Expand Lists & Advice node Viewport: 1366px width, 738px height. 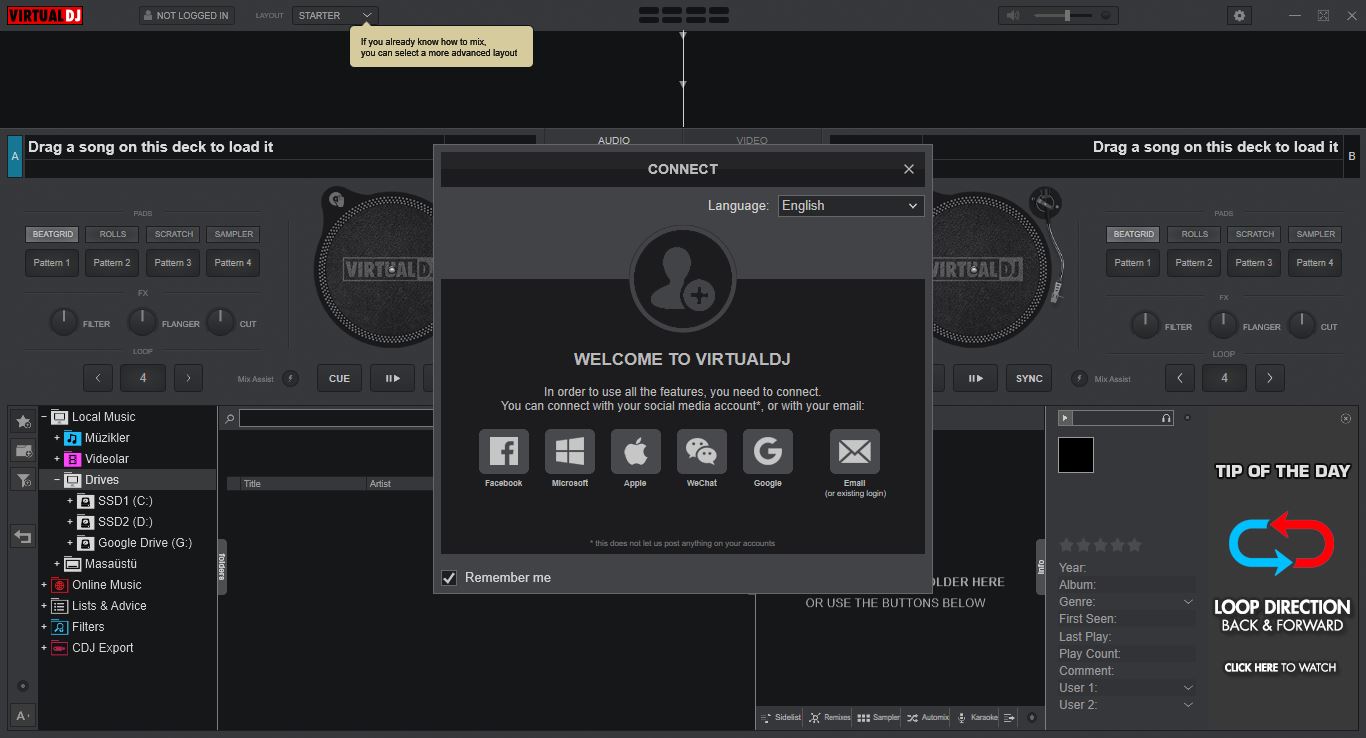point(44,606)
